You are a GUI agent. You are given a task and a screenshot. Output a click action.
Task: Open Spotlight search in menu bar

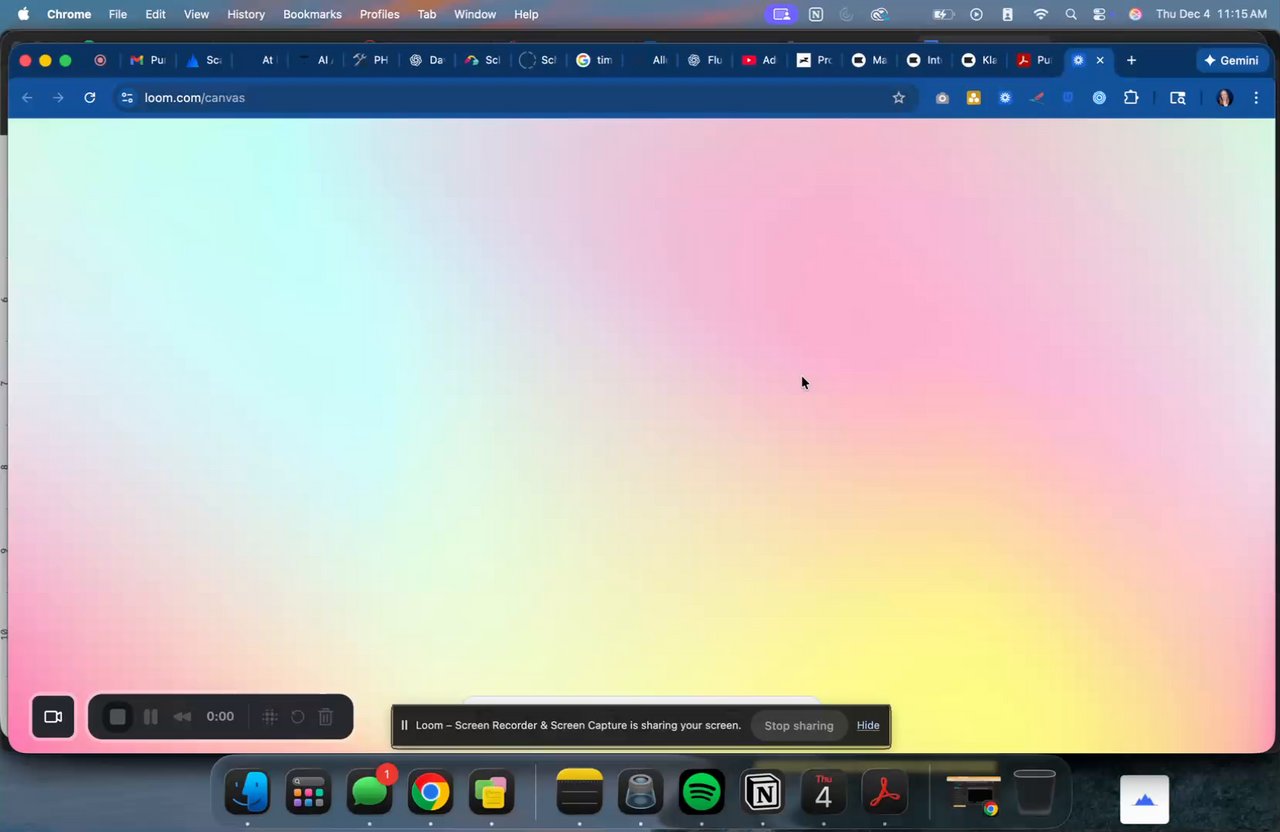point(1071,14)
